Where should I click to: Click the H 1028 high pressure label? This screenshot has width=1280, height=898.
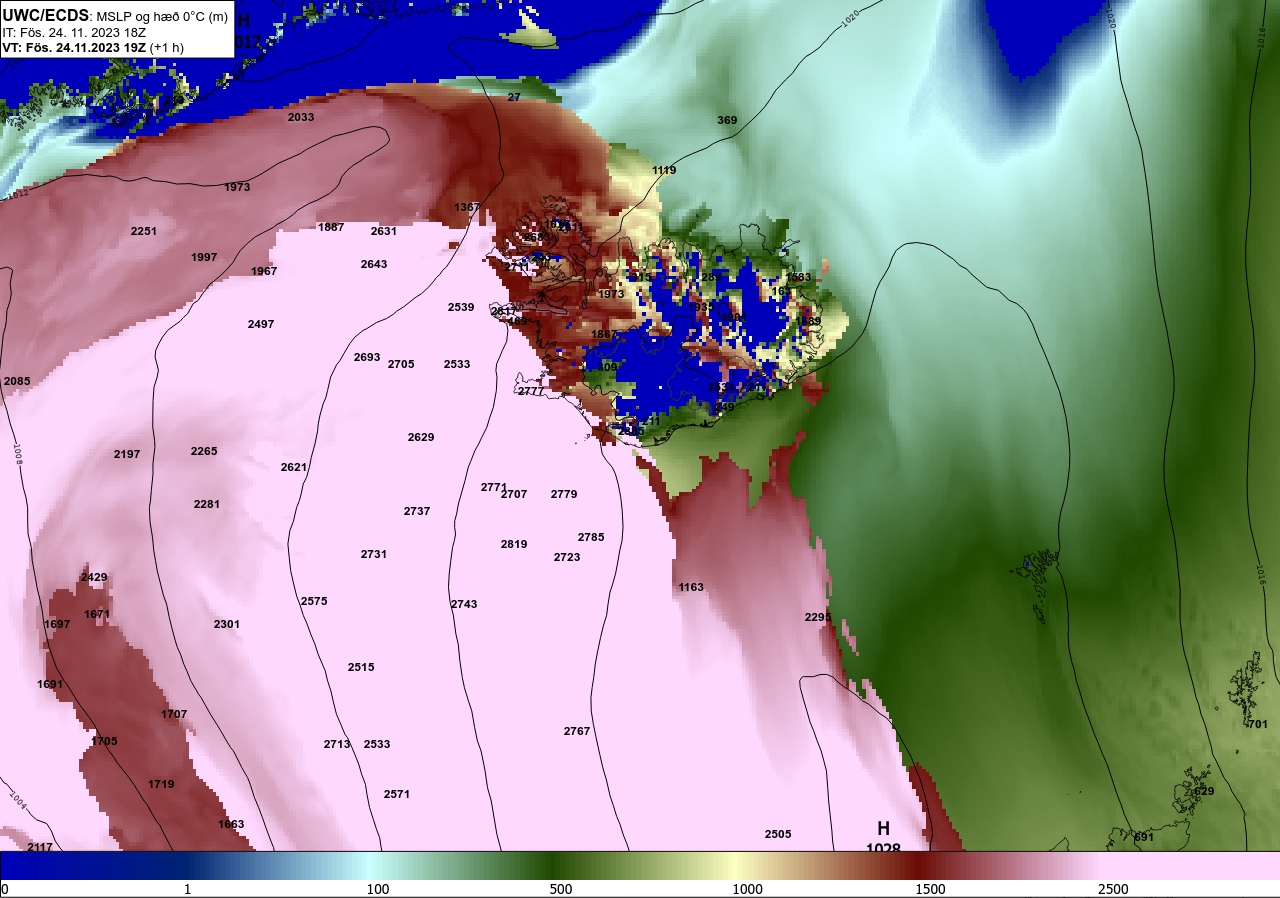(x=883, y=838)
